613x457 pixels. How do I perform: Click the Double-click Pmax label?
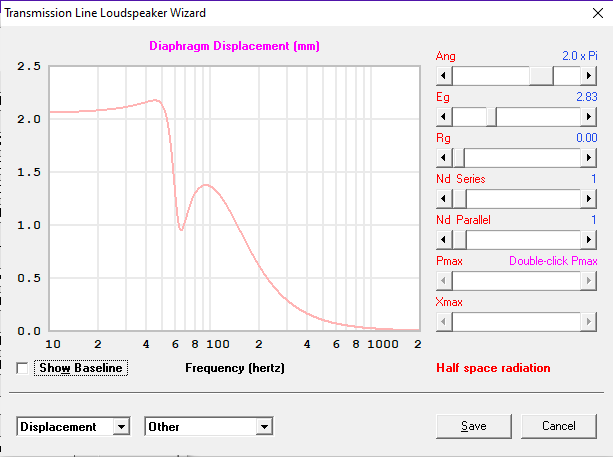coord(553,261)
